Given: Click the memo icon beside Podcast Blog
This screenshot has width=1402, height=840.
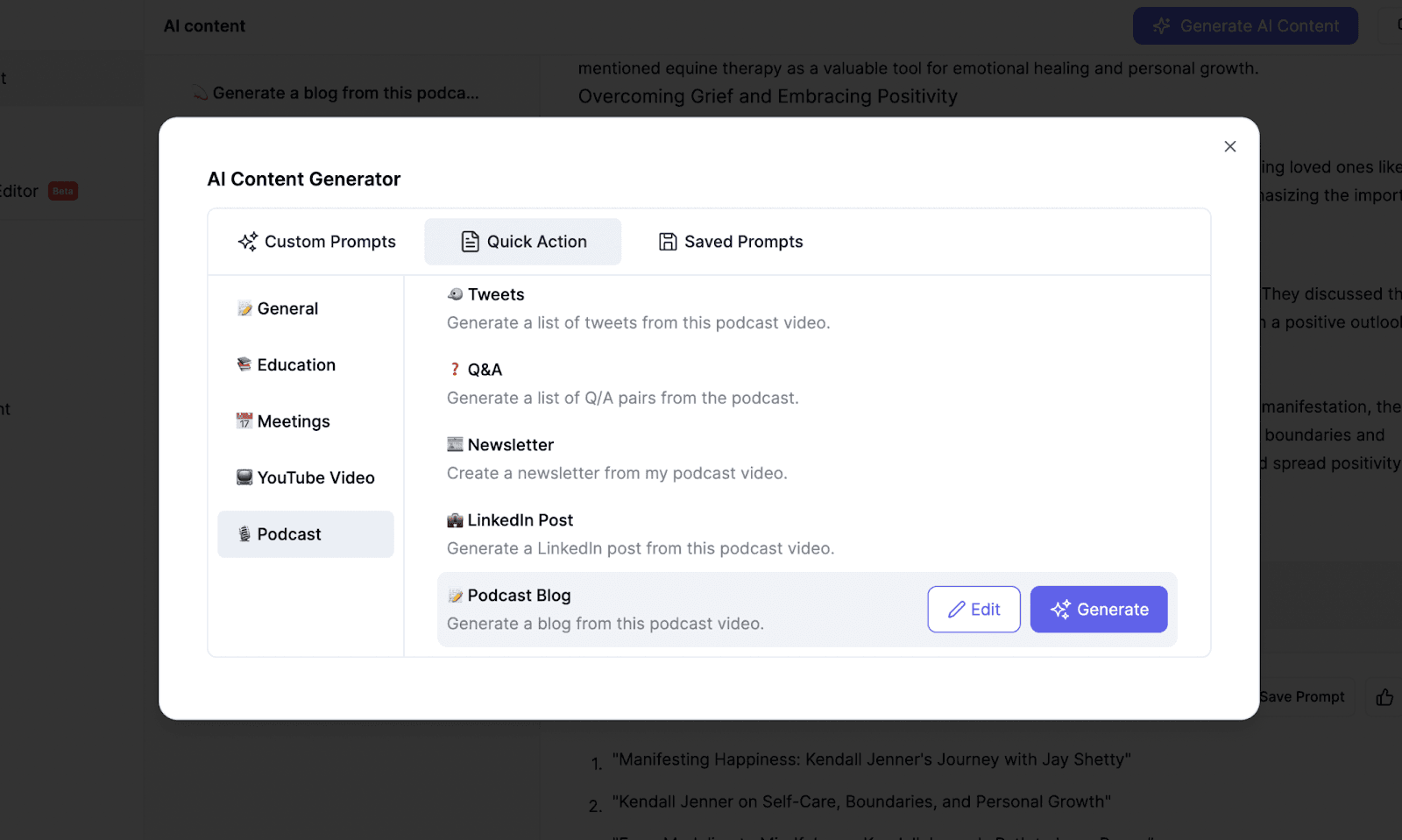Looking at the screenshot, I should pos(456,595).
